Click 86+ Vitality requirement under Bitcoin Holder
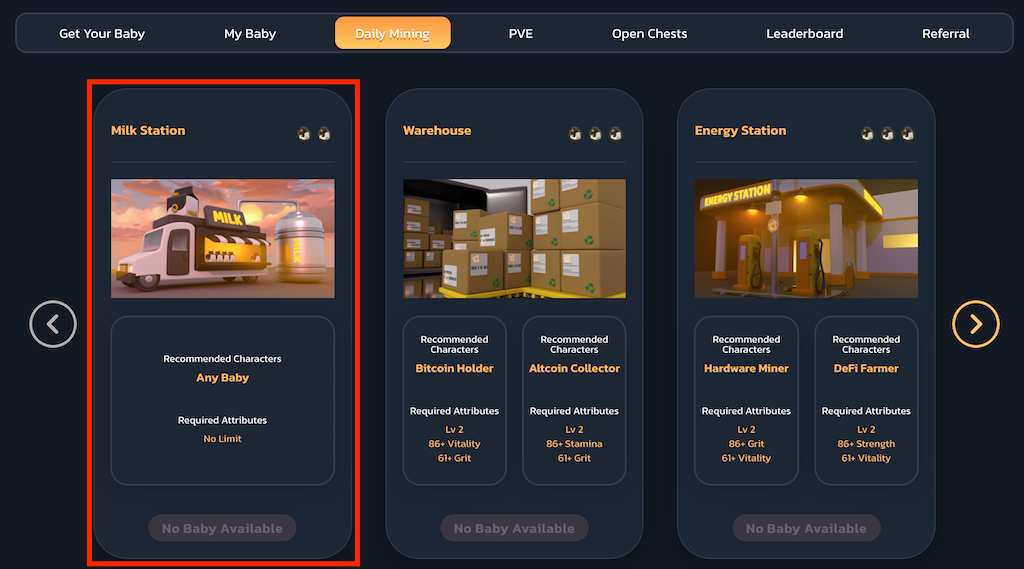Viewport: 1024px width, 569px height. tap(455, 444)
